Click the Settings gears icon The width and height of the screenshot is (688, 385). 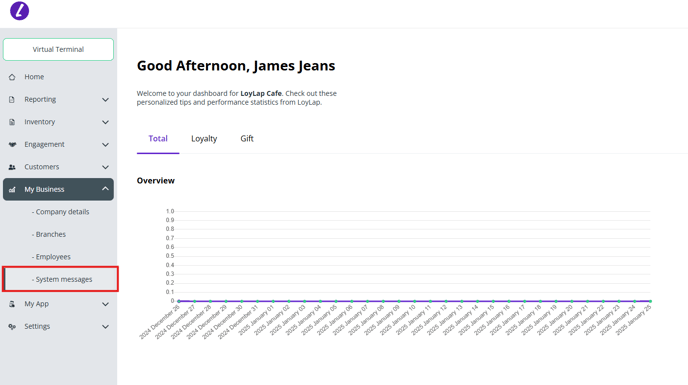[x=12, y=327]
